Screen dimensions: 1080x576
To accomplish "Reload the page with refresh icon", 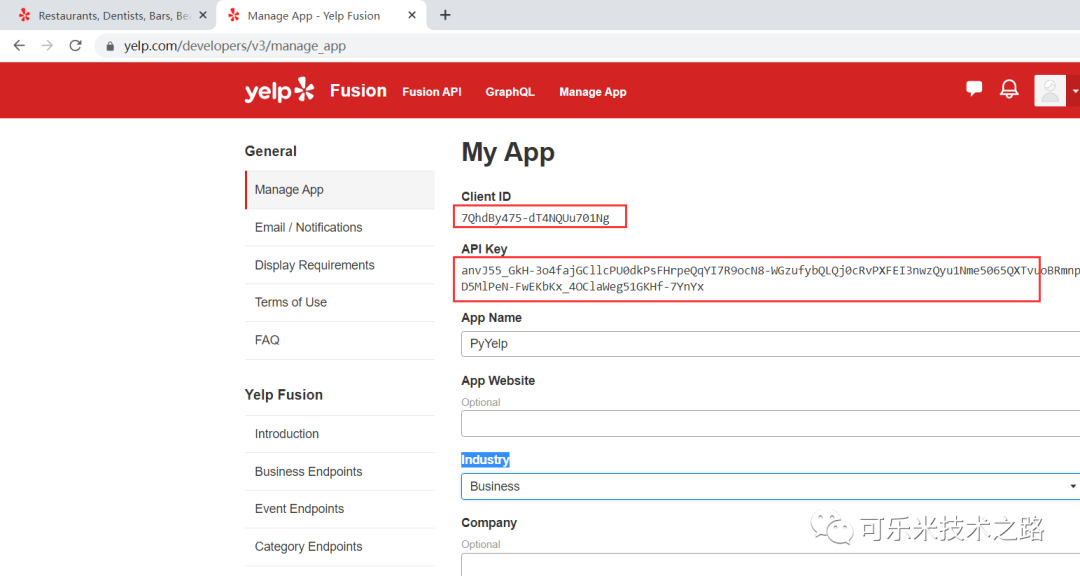I will [75, 46].
